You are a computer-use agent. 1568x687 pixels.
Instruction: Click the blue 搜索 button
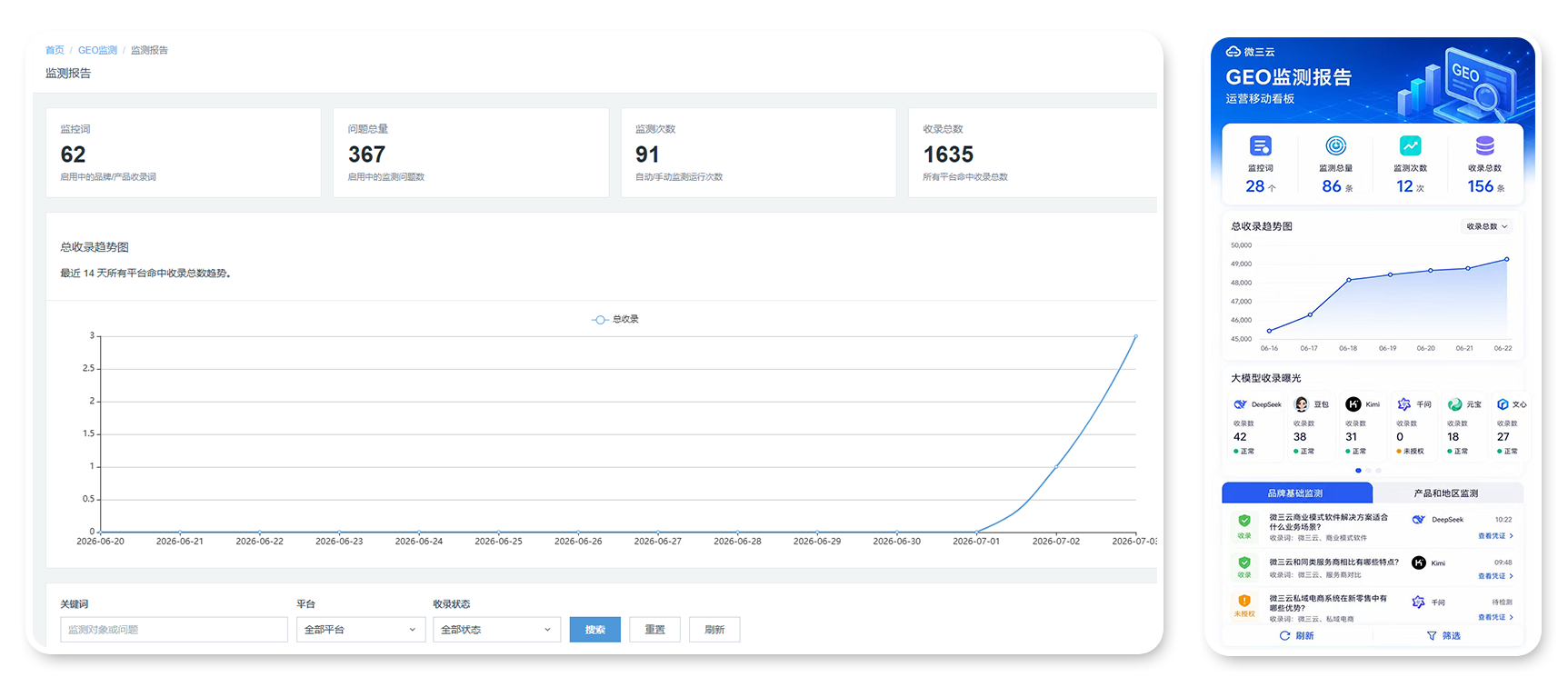(595, 630)
